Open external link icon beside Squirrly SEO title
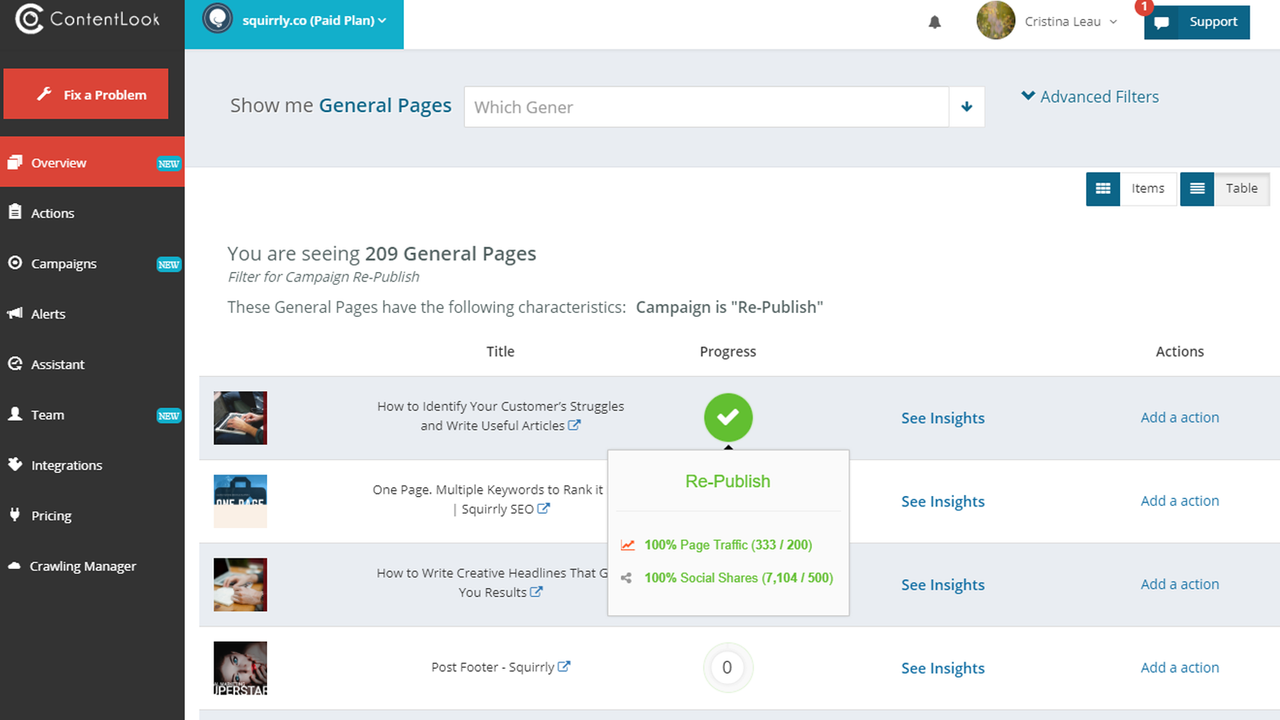Screen dimensions: 1280x720 543,509
